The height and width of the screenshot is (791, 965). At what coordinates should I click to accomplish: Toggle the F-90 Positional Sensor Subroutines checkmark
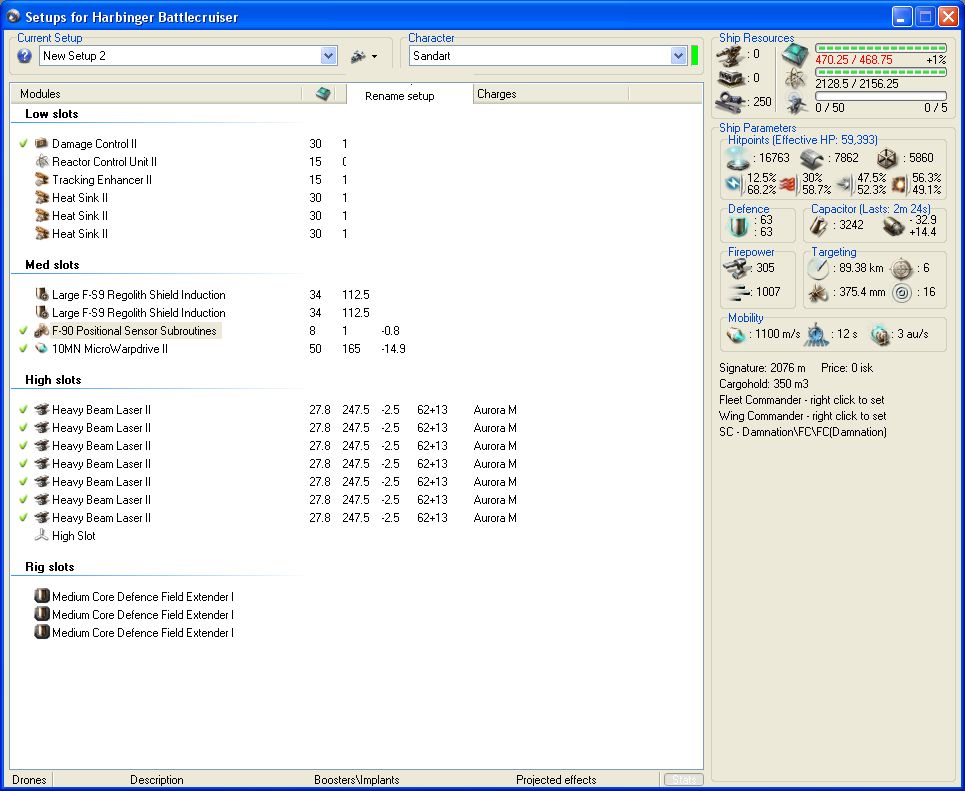[x=23, y=331]
